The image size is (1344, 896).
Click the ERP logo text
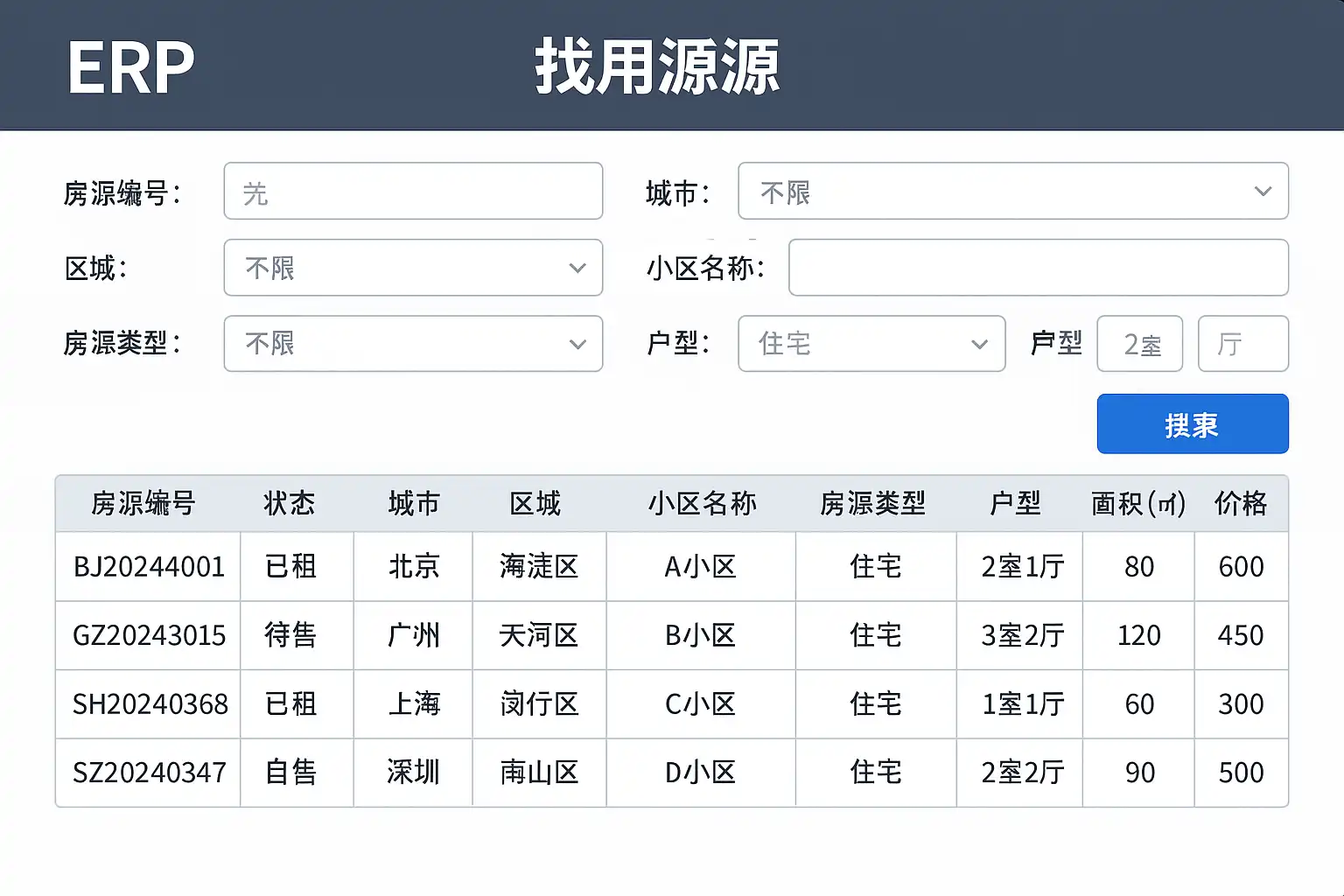(131, 67)
